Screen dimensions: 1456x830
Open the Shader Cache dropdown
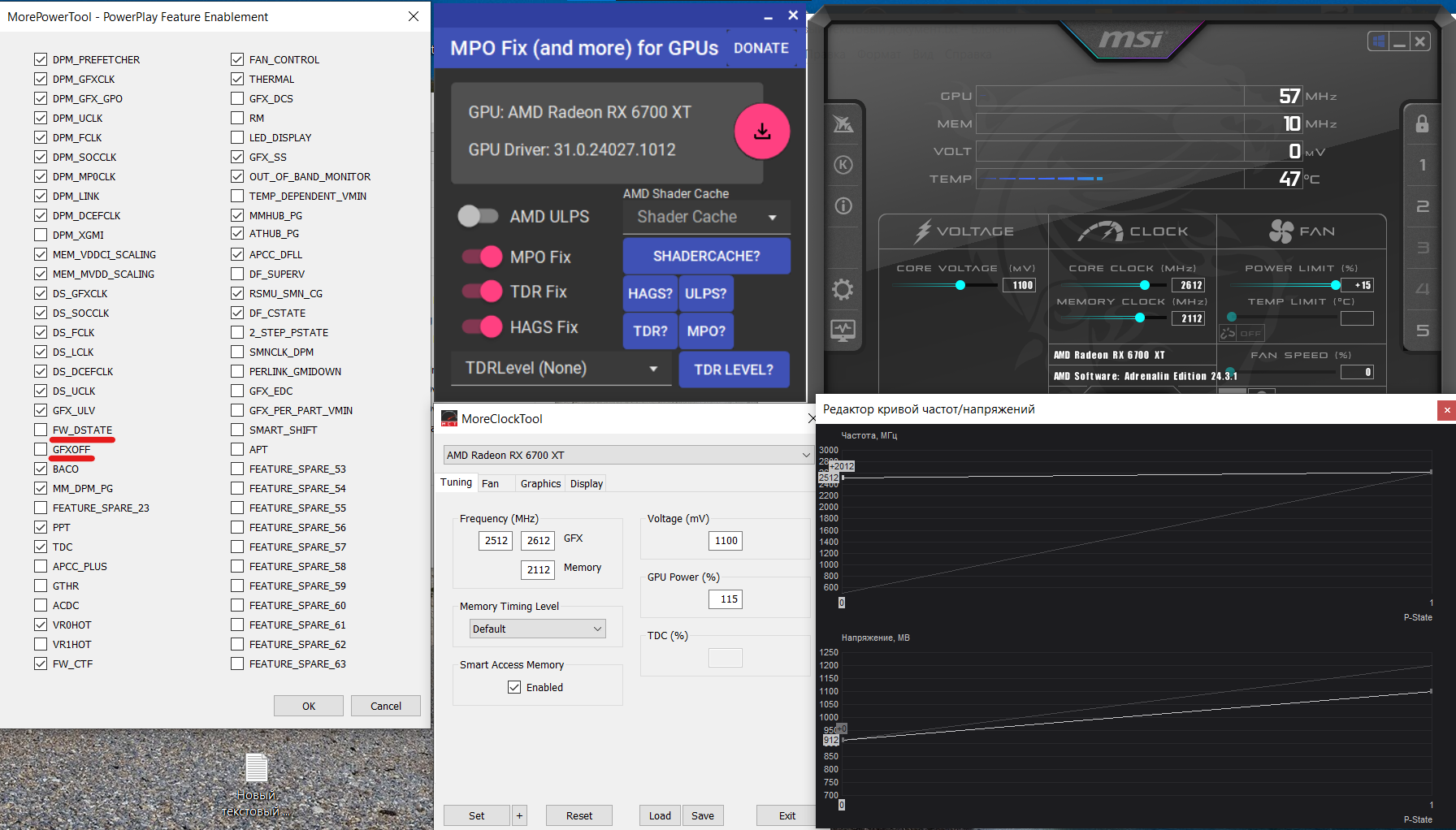click(707, 217)
